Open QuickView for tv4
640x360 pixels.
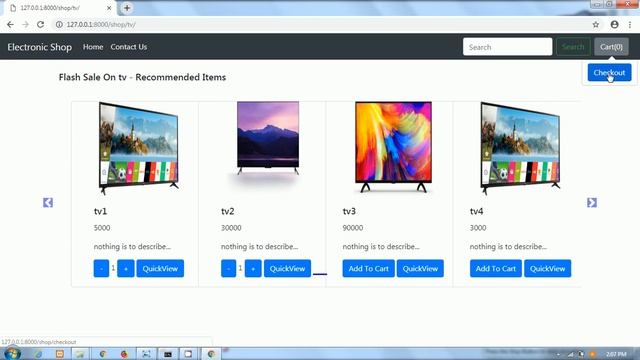click(548, 269)
